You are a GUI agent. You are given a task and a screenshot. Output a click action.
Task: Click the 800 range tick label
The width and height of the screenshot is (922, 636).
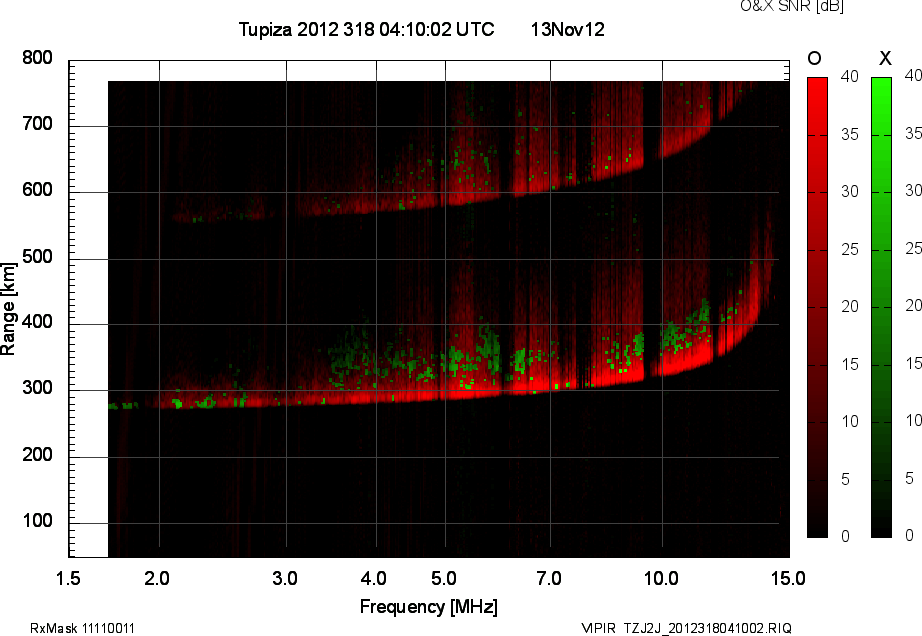tap(37, 58)
